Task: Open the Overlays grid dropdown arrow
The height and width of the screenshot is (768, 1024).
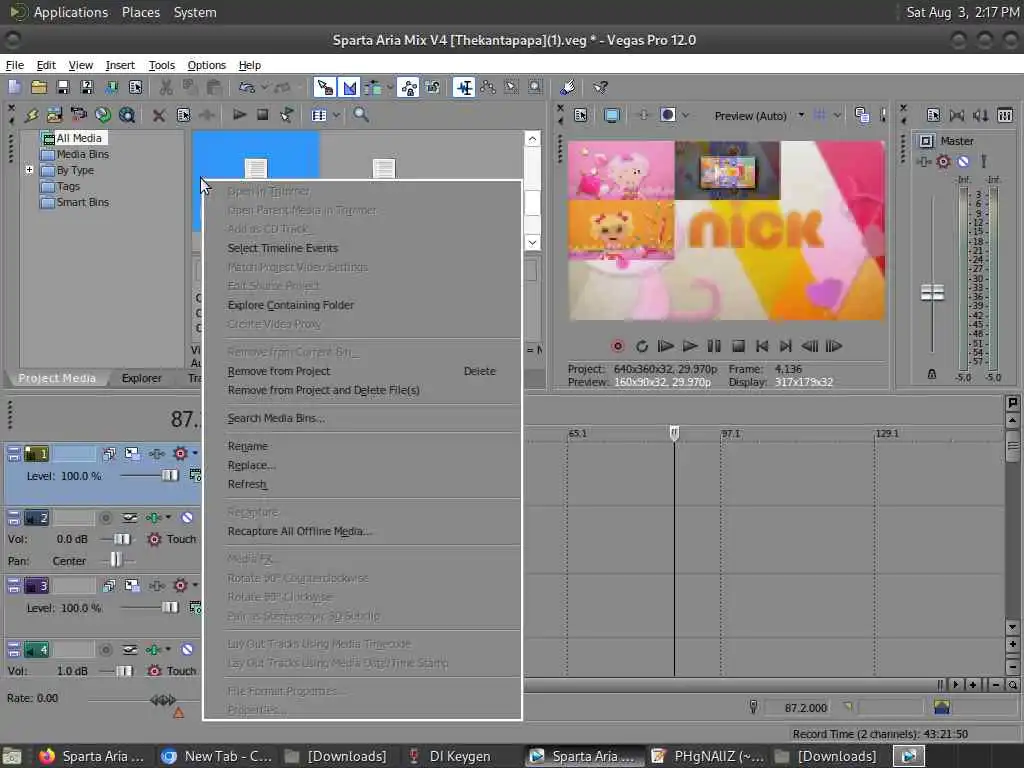Action: [837, 116]
